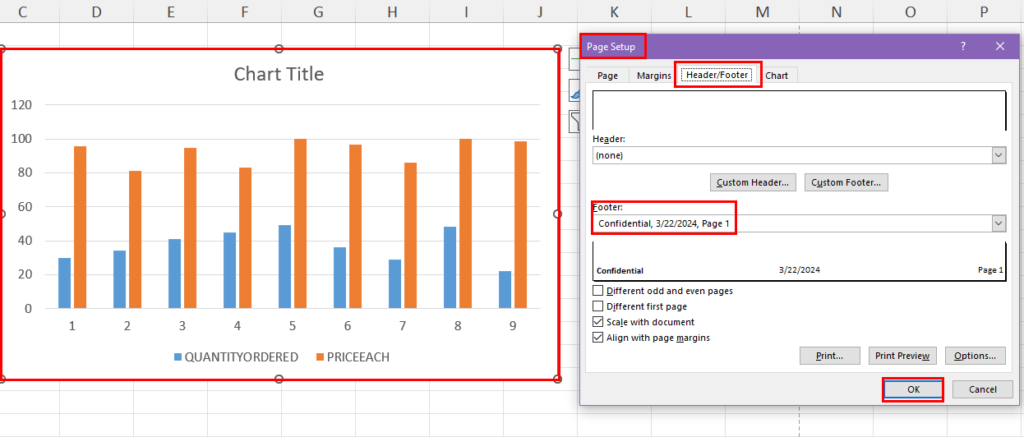
Task: Click the chart's top-right corner sizing handle
Action: 558,49
